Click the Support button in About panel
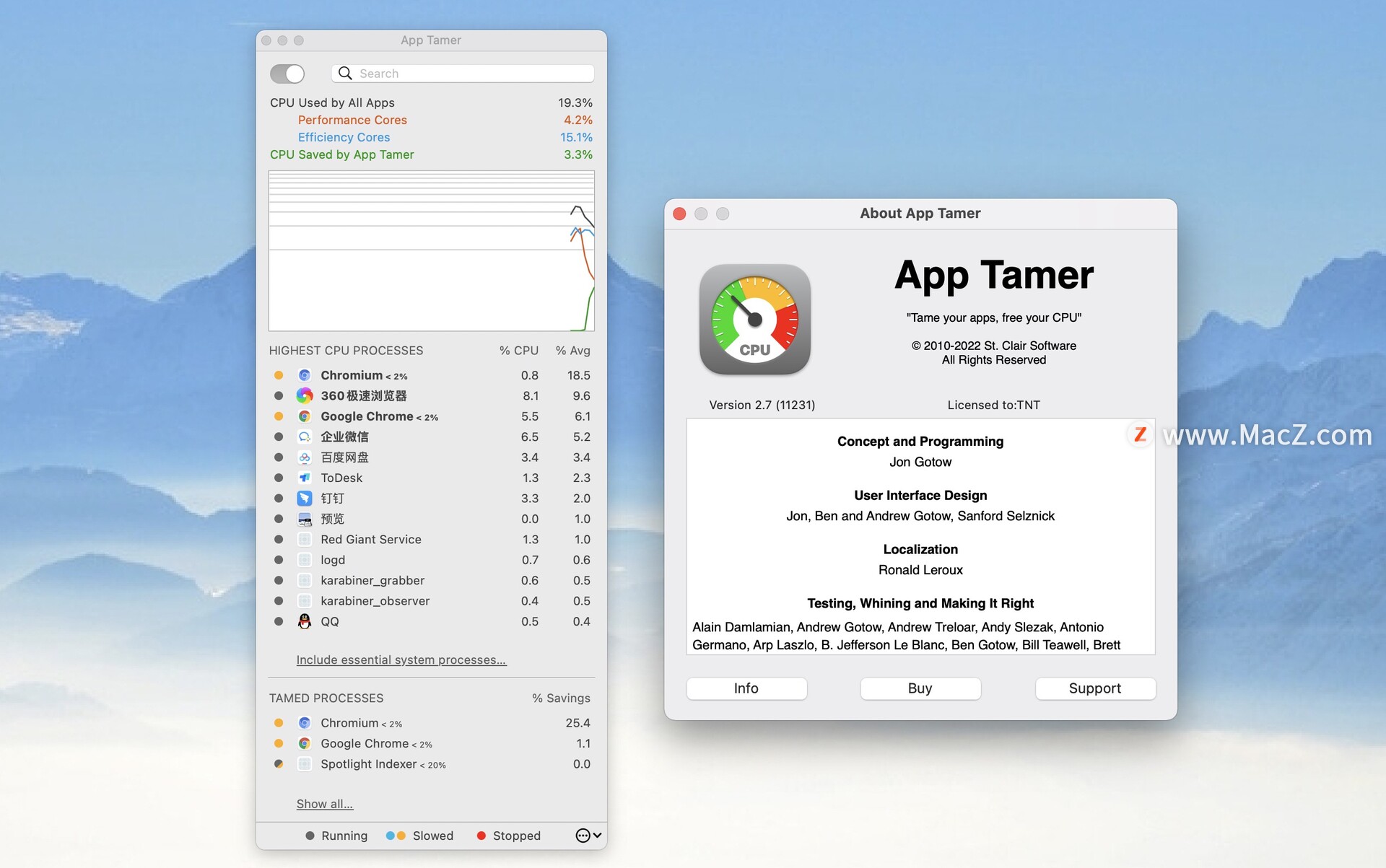 (1094, 688)
